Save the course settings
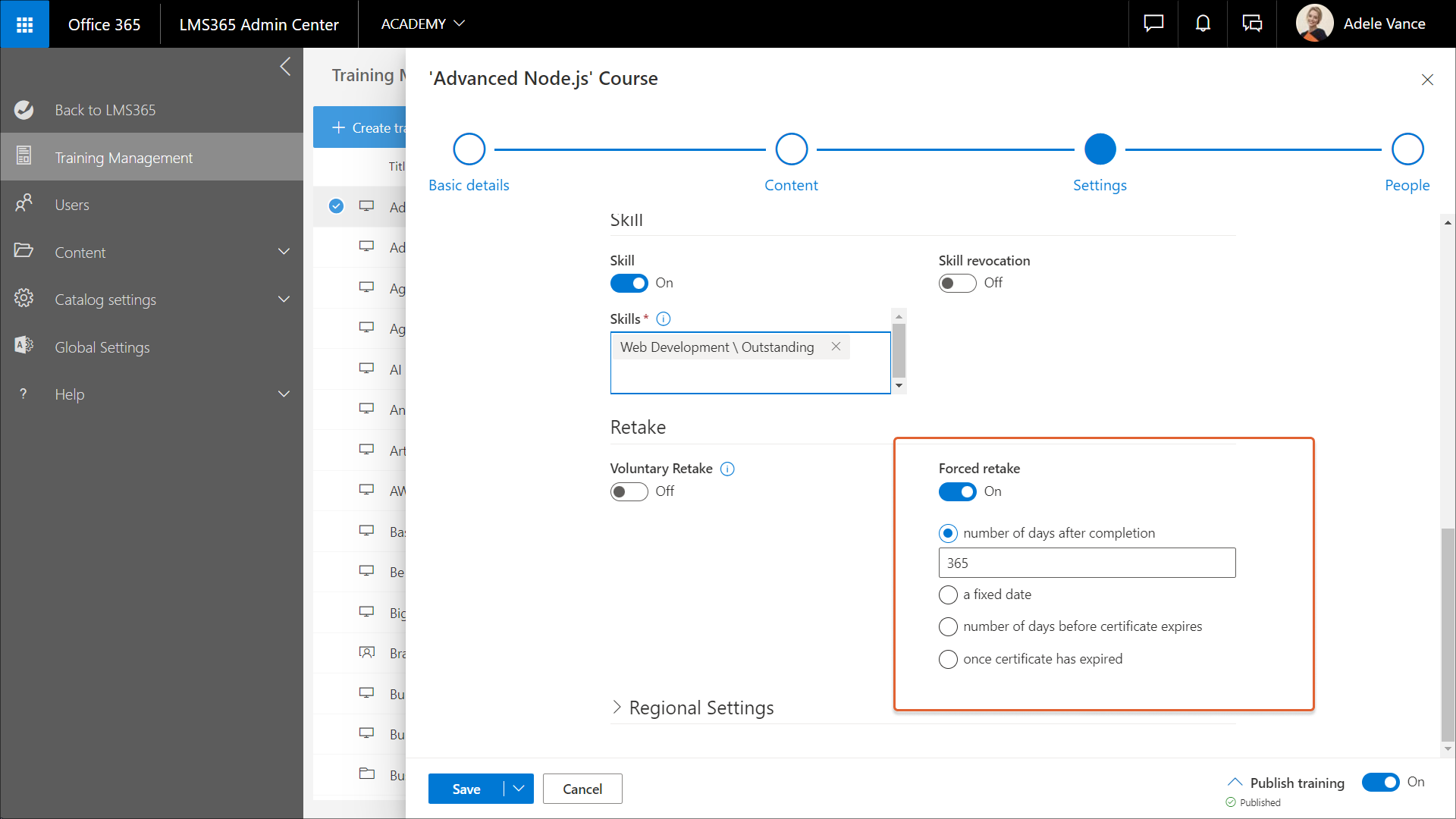1456x819 pixels. (466, 789)
